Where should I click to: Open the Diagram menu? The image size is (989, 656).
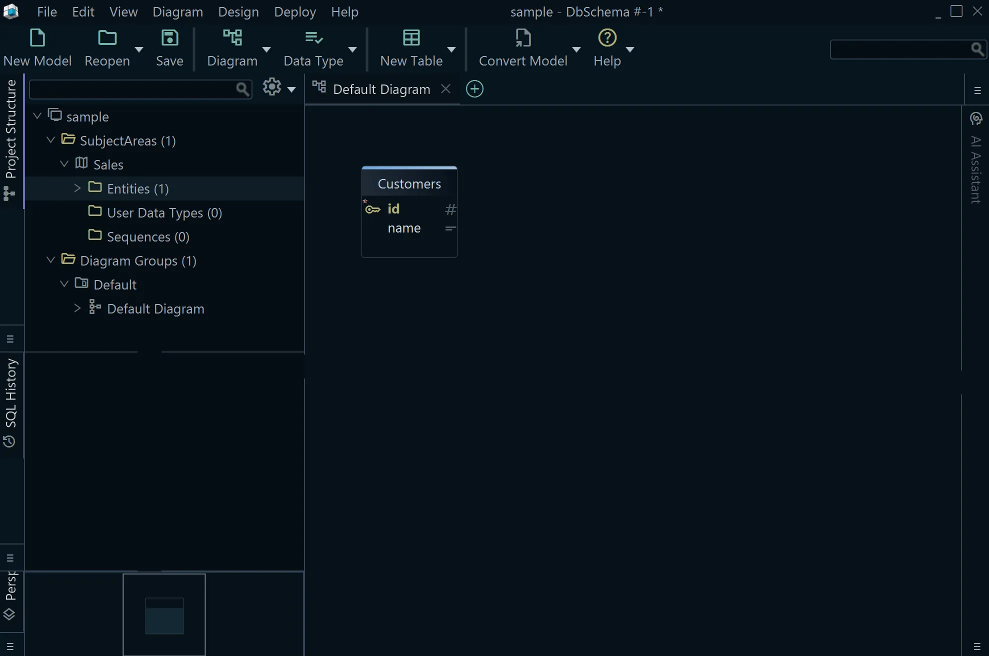177,12
